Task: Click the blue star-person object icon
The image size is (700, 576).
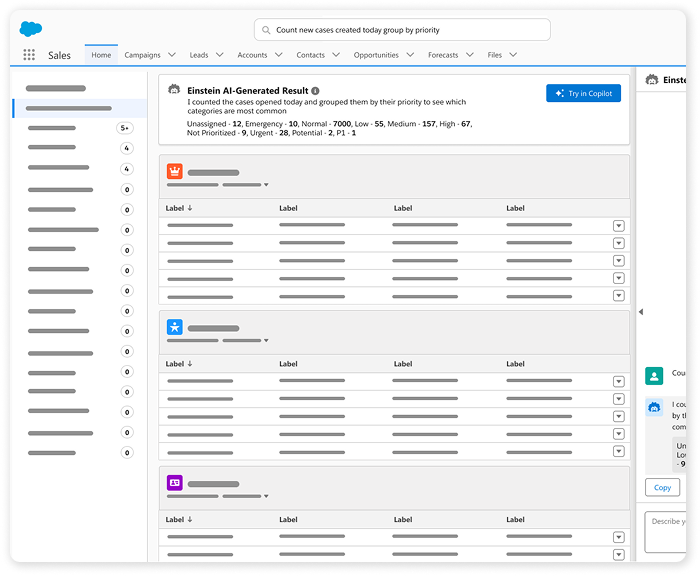Action: point(175,327)
